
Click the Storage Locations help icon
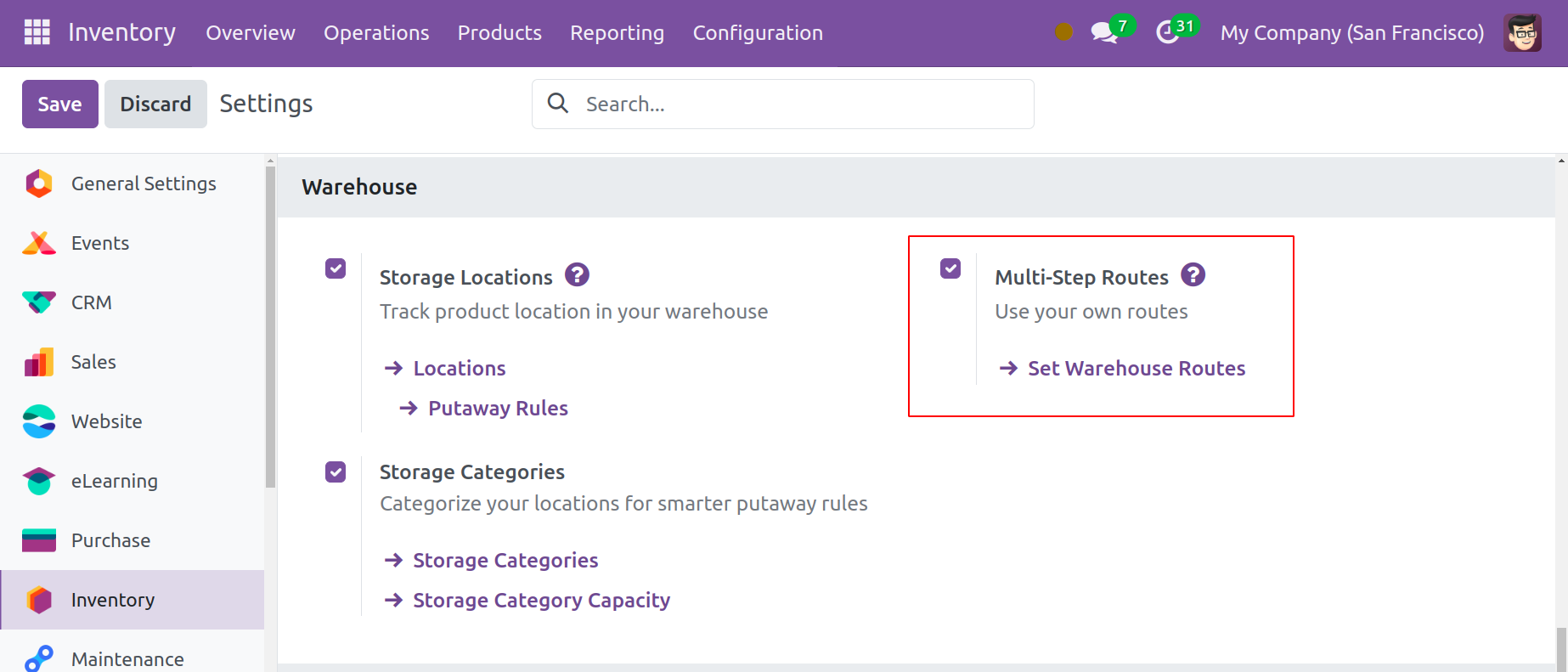[577, 275]
